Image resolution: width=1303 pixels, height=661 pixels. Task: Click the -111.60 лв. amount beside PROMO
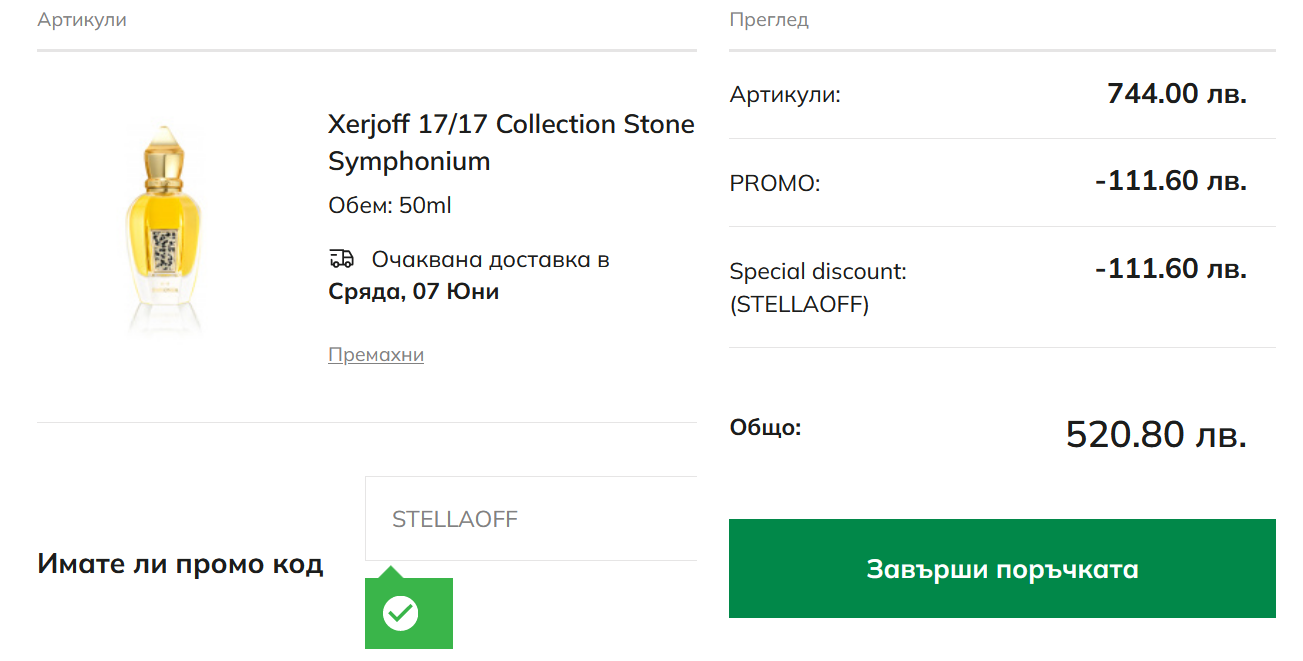pos(1171,182)
